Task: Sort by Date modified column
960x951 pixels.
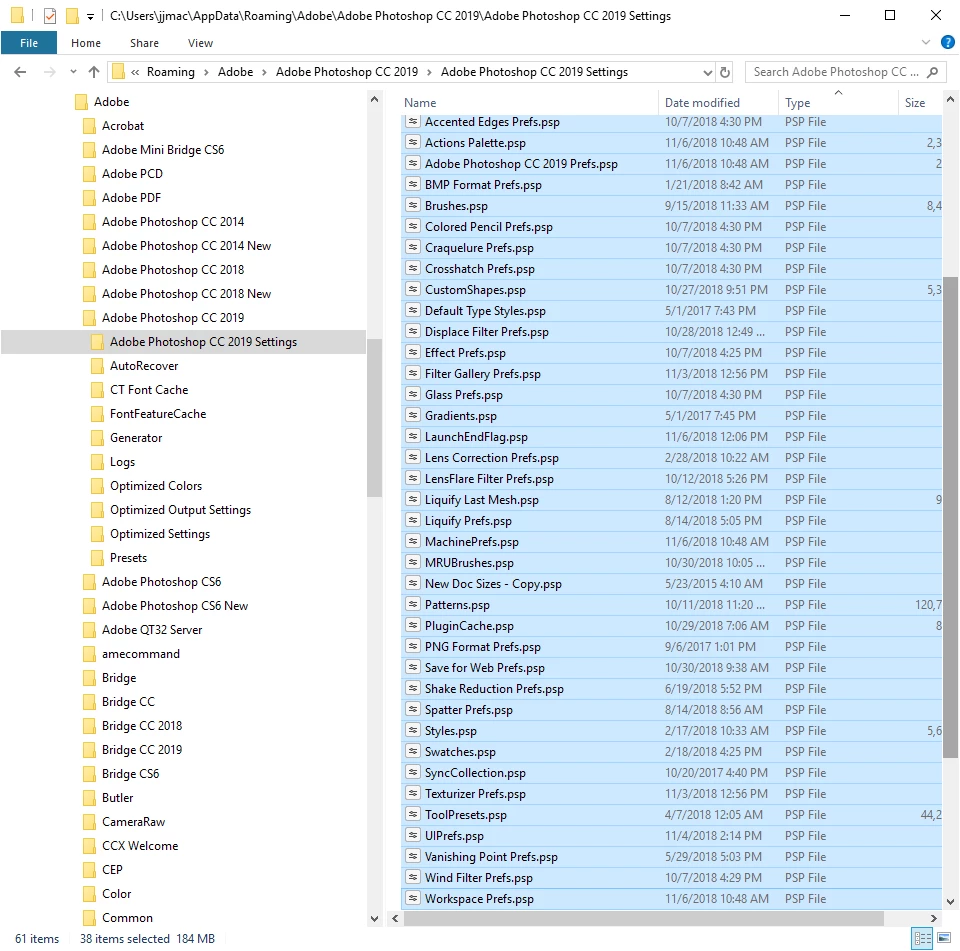Action: coord(702,103)
